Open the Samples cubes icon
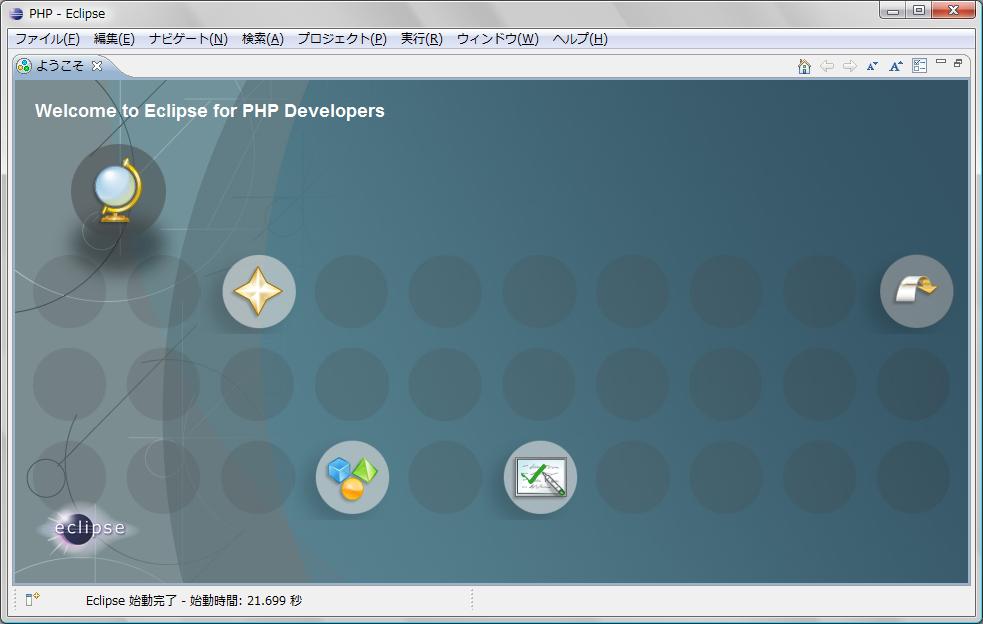Screen dimensions: 983x624 pos(352,477)
